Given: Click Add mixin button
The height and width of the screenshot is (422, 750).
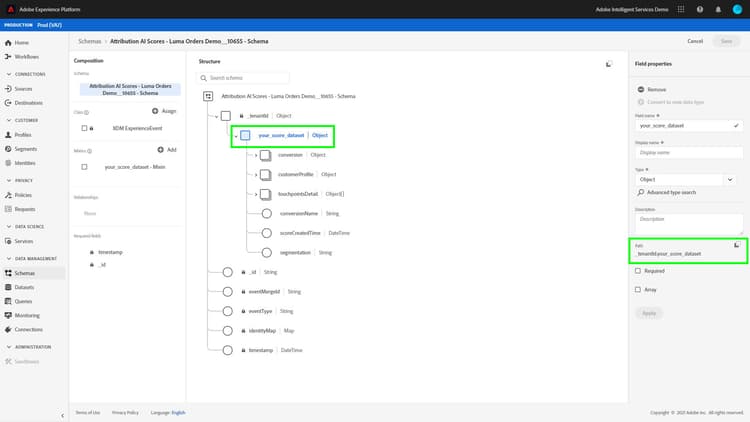Looking at the screenshot, I should point(167,150).
